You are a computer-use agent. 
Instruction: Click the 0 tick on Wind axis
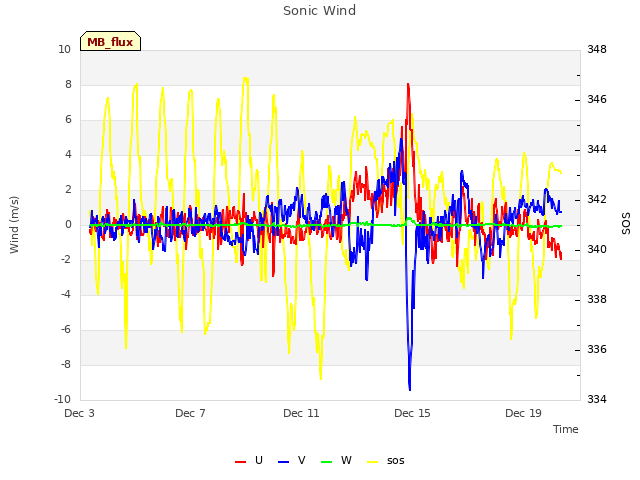click(68, 224)
